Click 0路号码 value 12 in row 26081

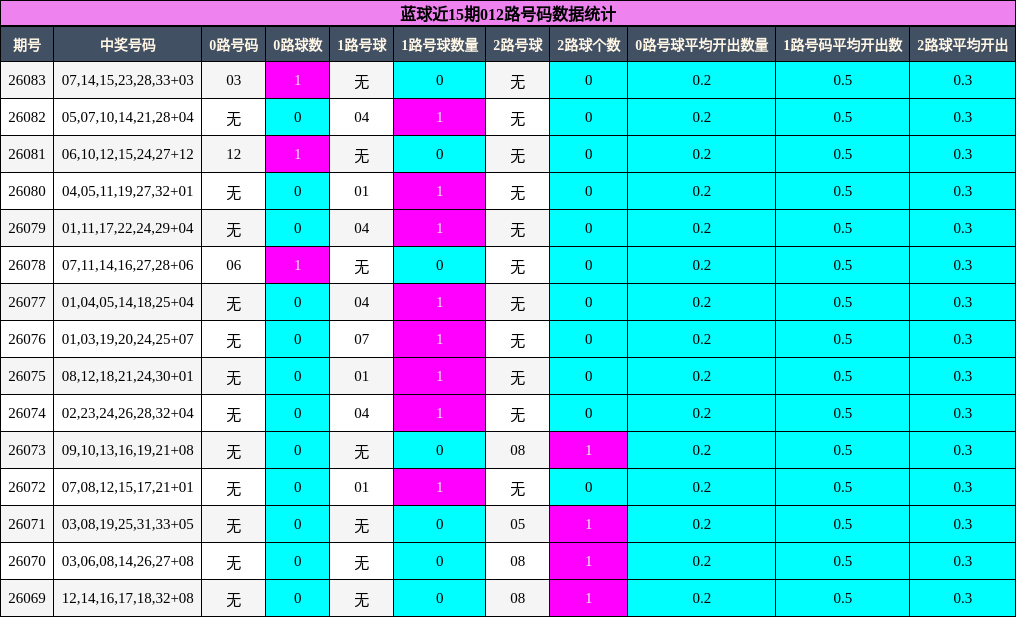tap(233, 154)
